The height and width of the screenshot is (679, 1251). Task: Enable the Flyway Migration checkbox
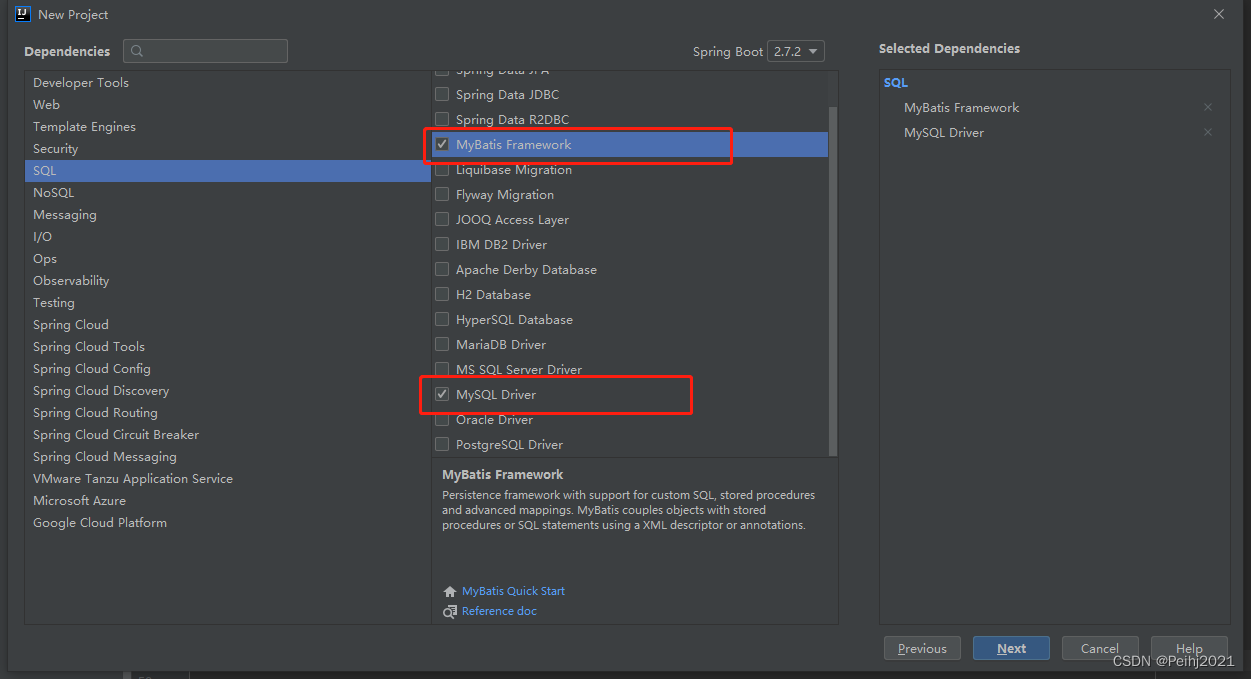coord(442,194)
